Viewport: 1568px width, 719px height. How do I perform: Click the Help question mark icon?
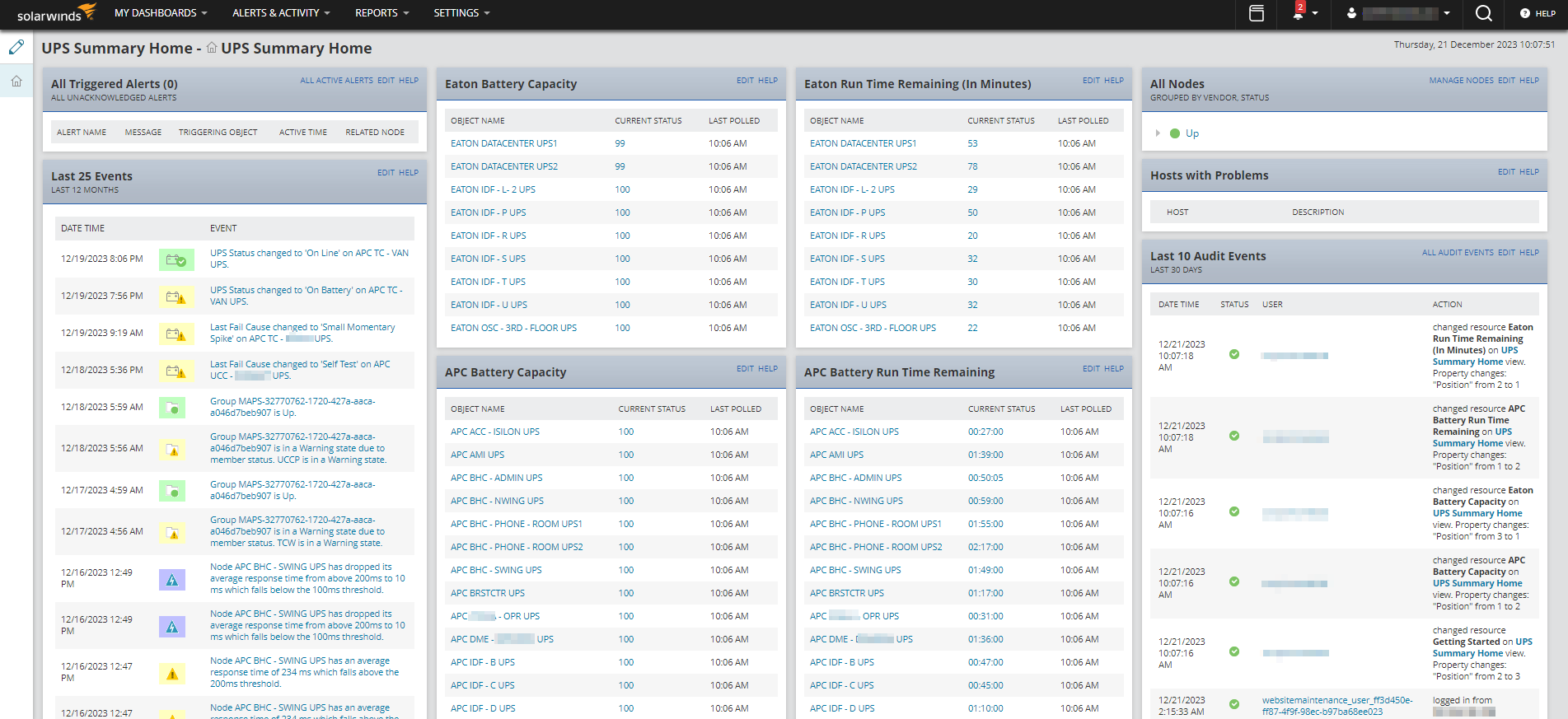pyautogui.click(x=1525, y=13)
